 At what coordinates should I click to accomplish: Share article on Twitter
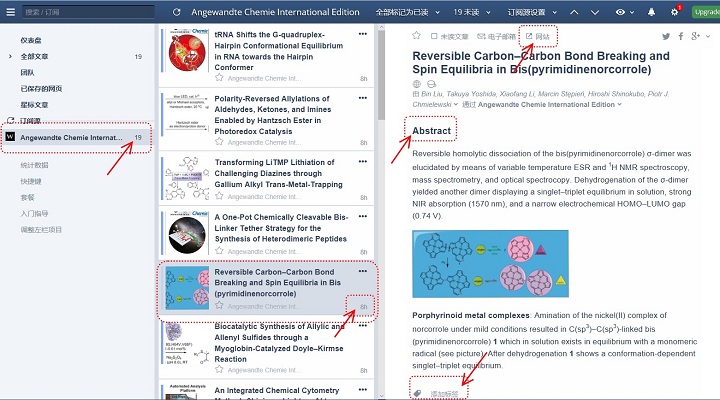point(666,36)
